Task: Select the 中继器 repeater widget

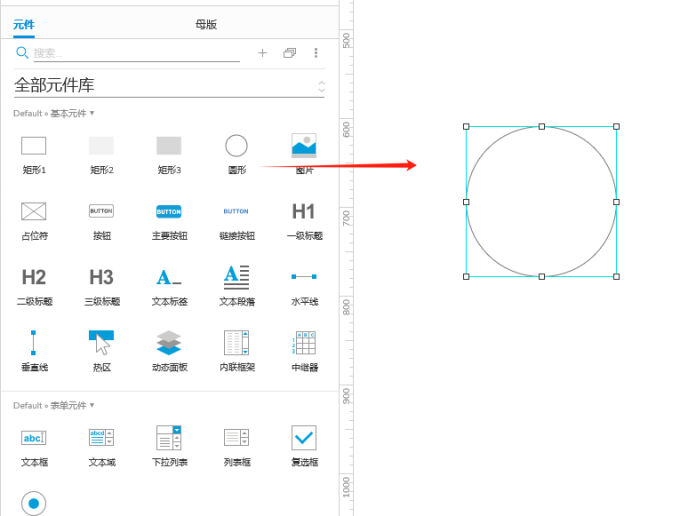Action: 304,351
